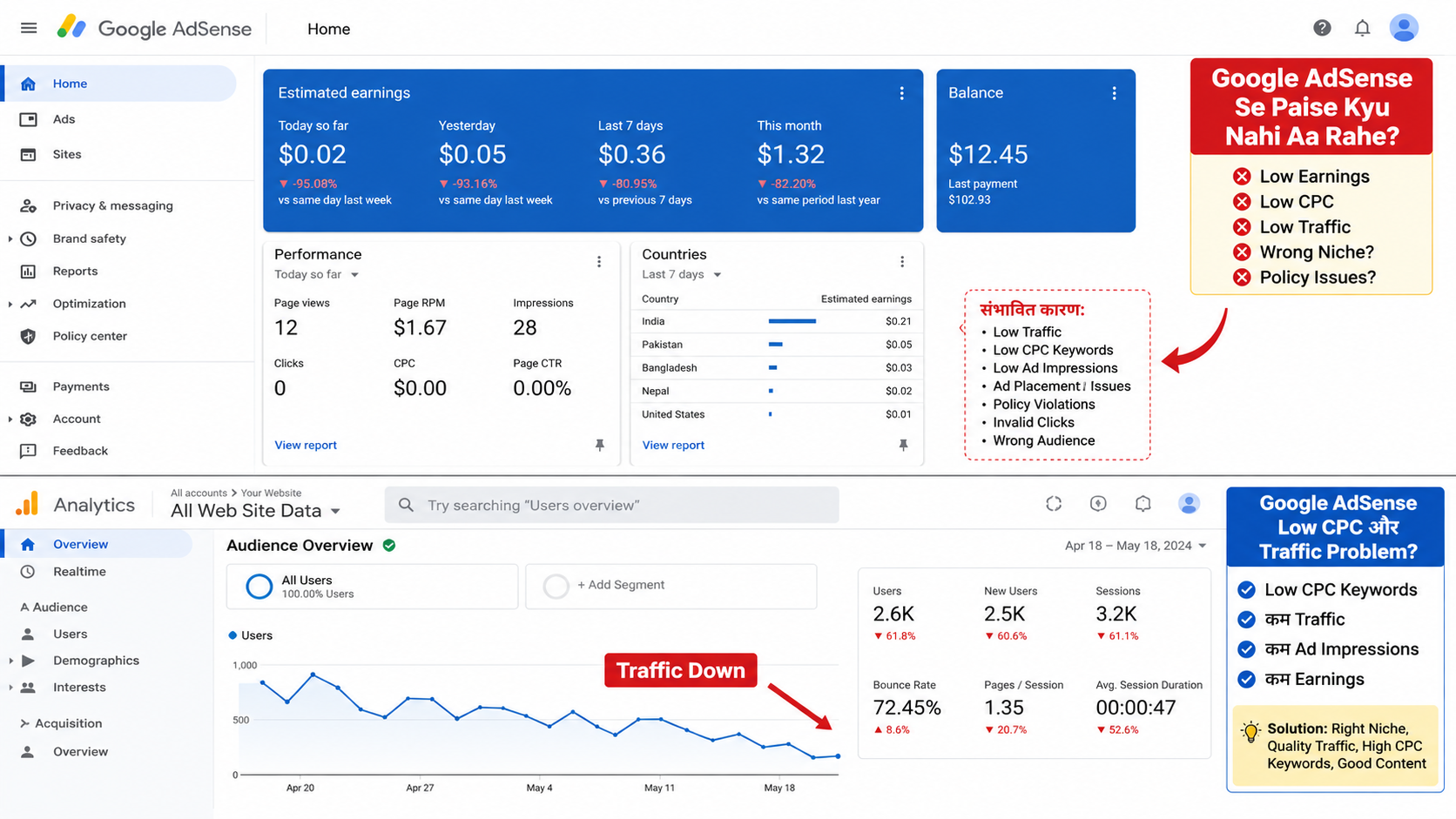Open the Analytics user avatar
The image size is (1456, 819).
(1189, 503)
